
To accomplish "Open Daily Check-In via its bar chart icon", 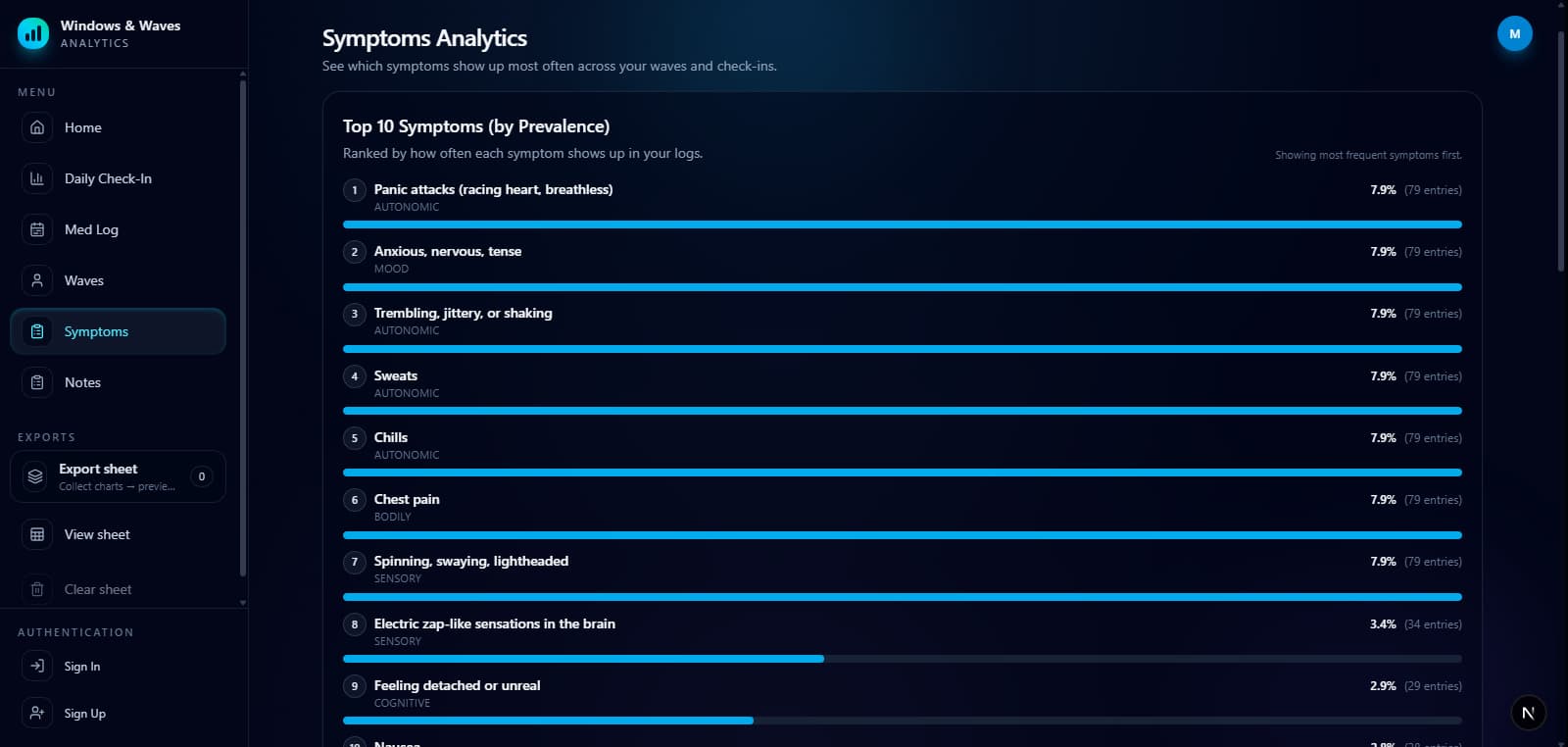I will click(36, 178).
